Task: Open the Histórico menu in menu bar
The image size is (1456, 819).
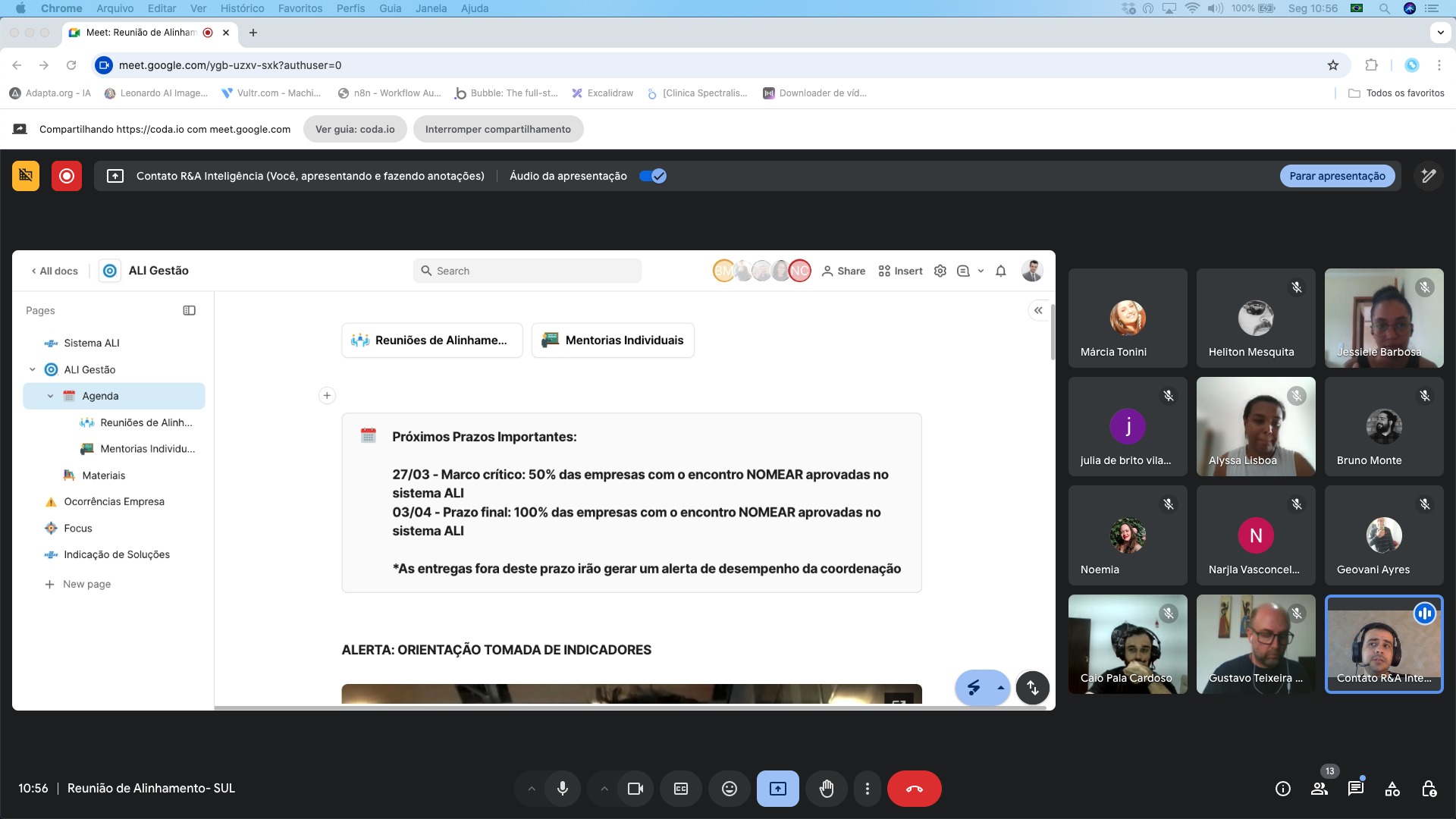Action: pyautogui.click(x=242, y=8)
